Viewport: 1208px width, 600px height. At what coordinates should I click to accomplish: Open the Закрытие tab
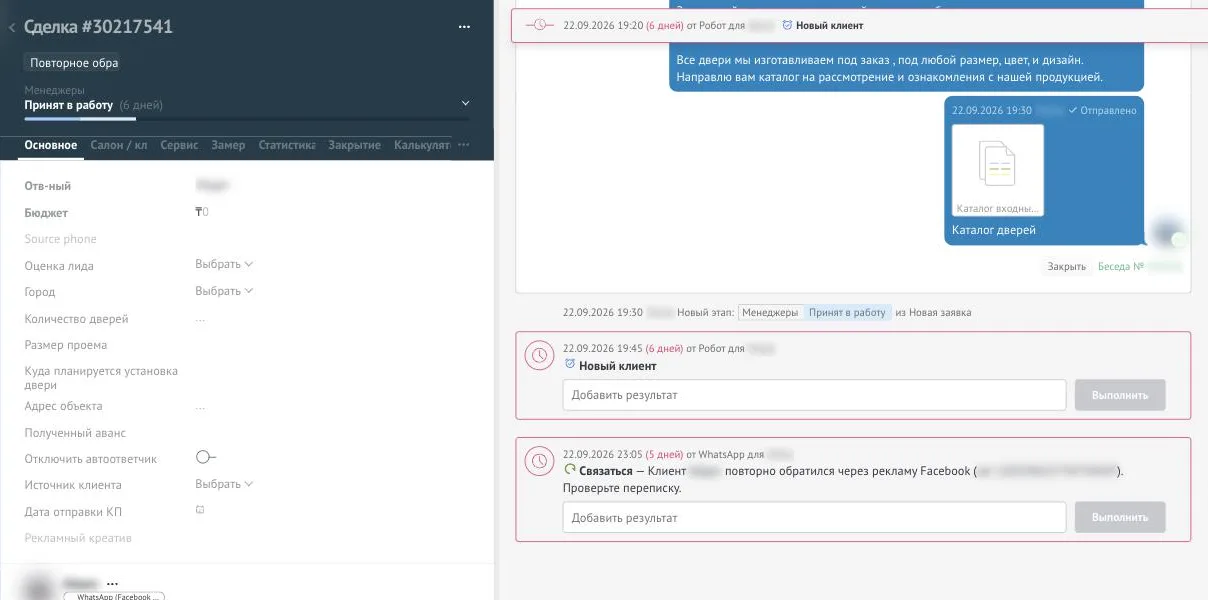point(354,145)
